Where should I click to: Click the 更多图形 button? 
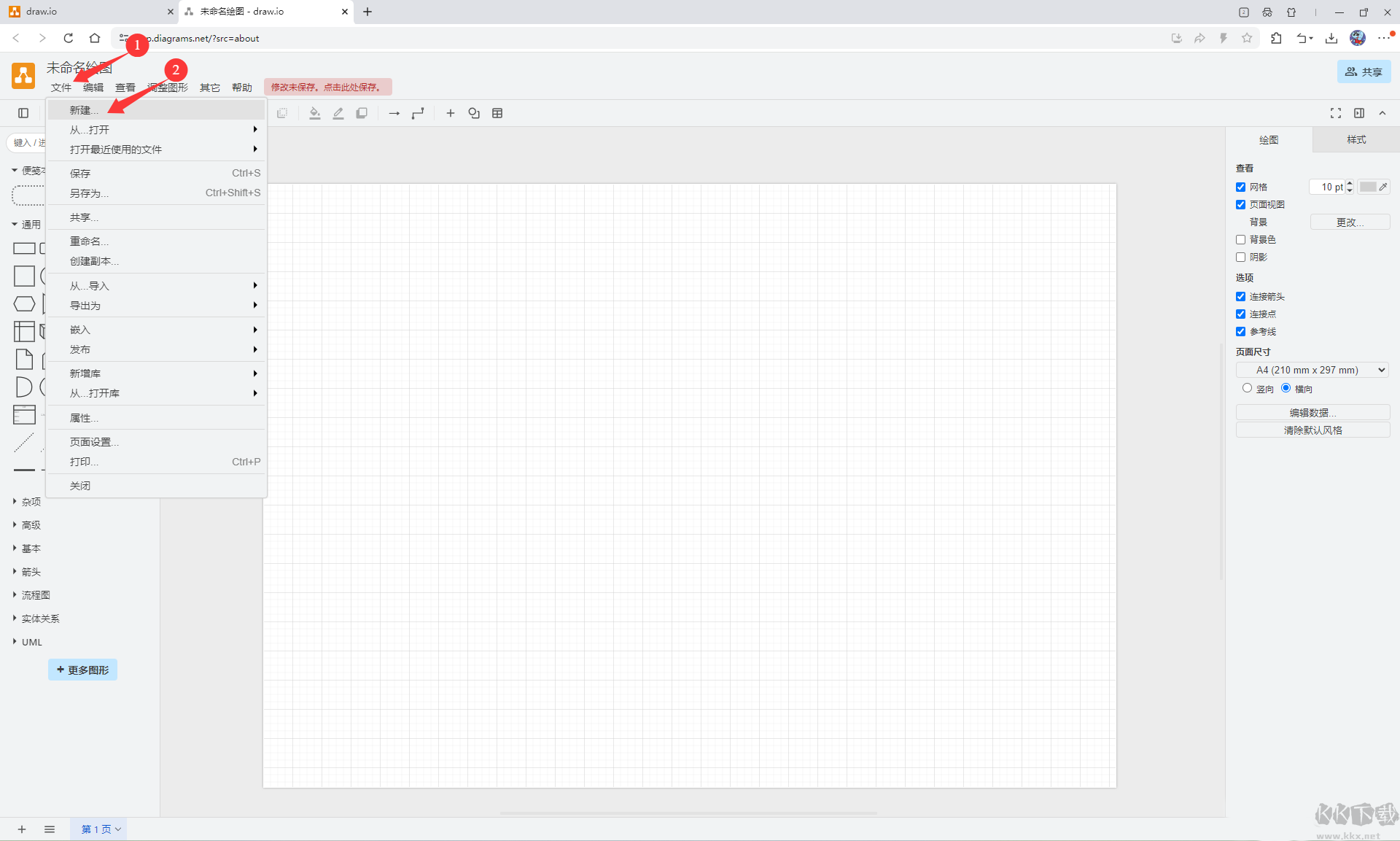click(82, 669)
